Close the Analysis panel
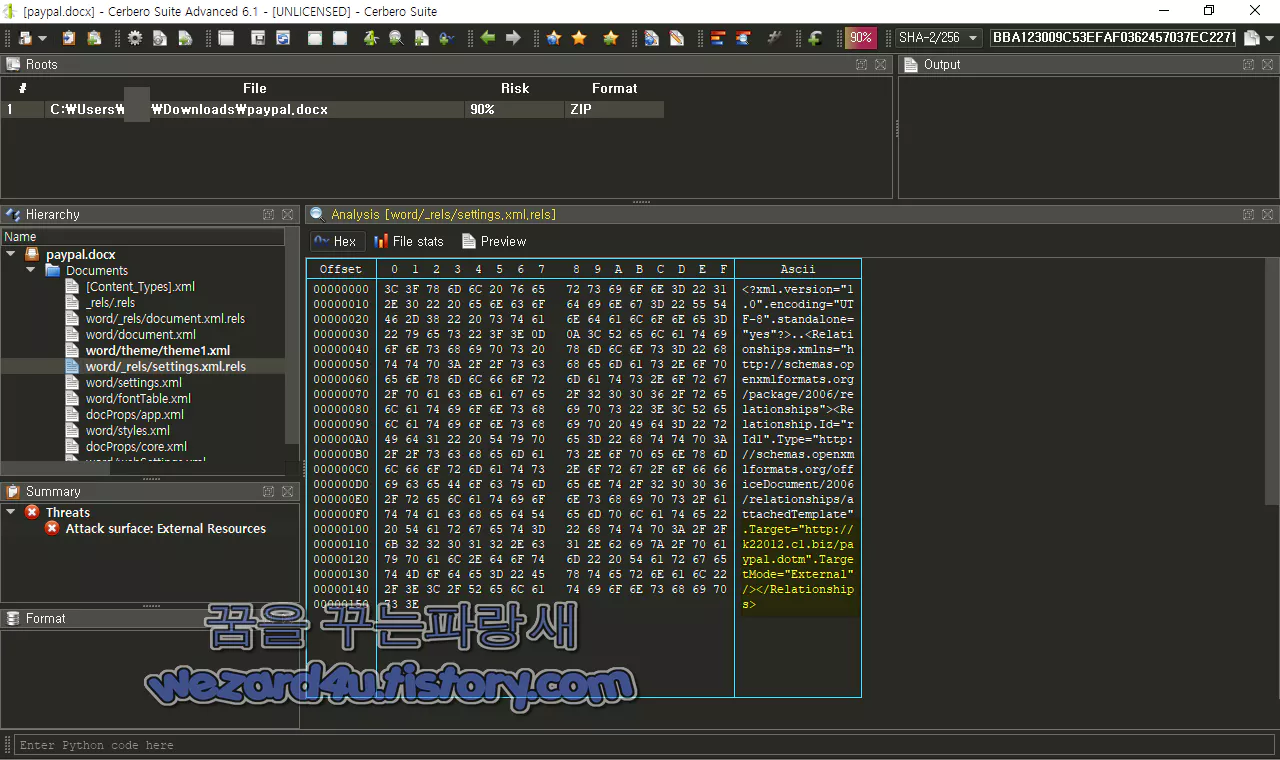The width and height of the screenshot is (1280, 760). 1267,214
